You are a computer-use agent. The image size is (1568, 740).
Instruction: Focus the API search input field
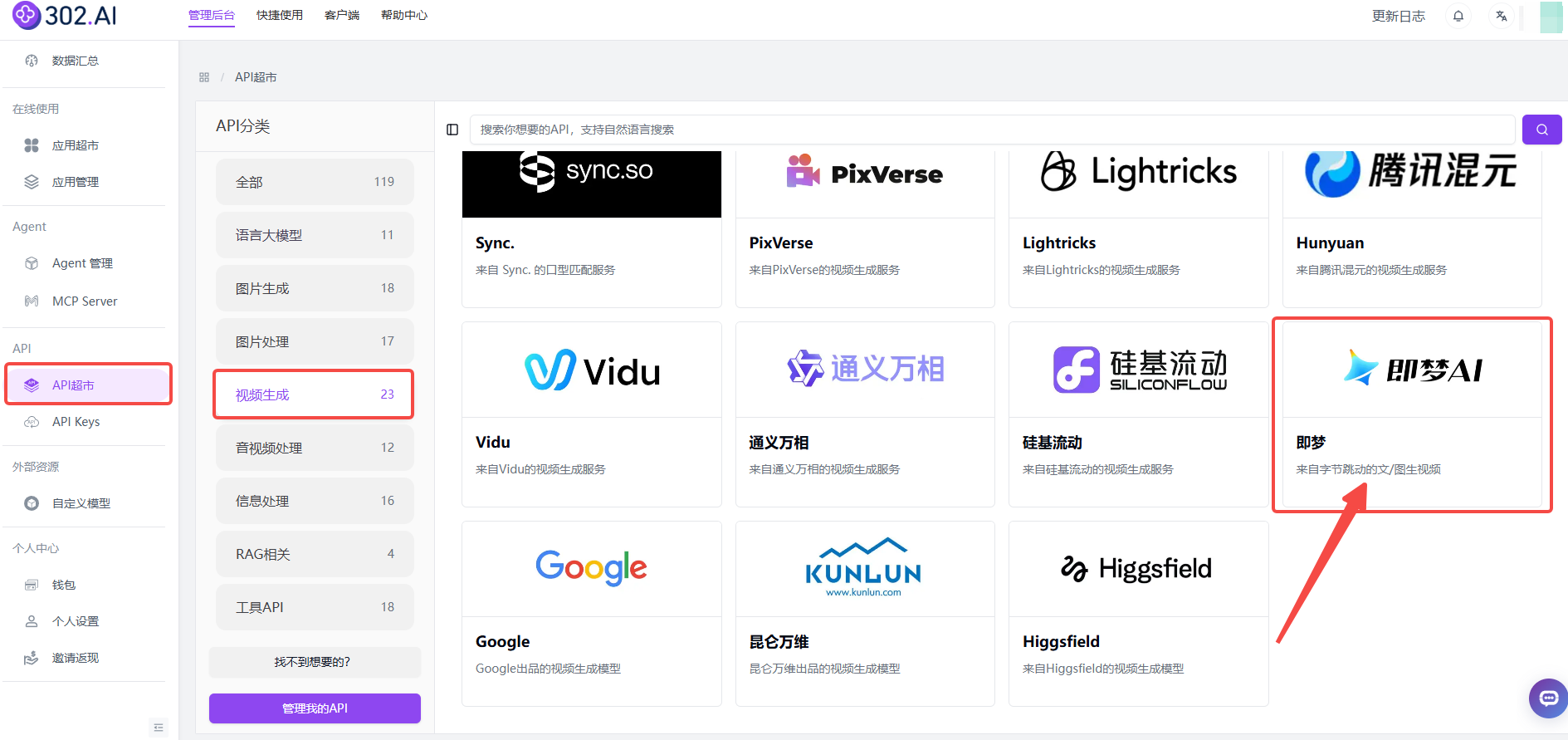(x=993, y=130)
